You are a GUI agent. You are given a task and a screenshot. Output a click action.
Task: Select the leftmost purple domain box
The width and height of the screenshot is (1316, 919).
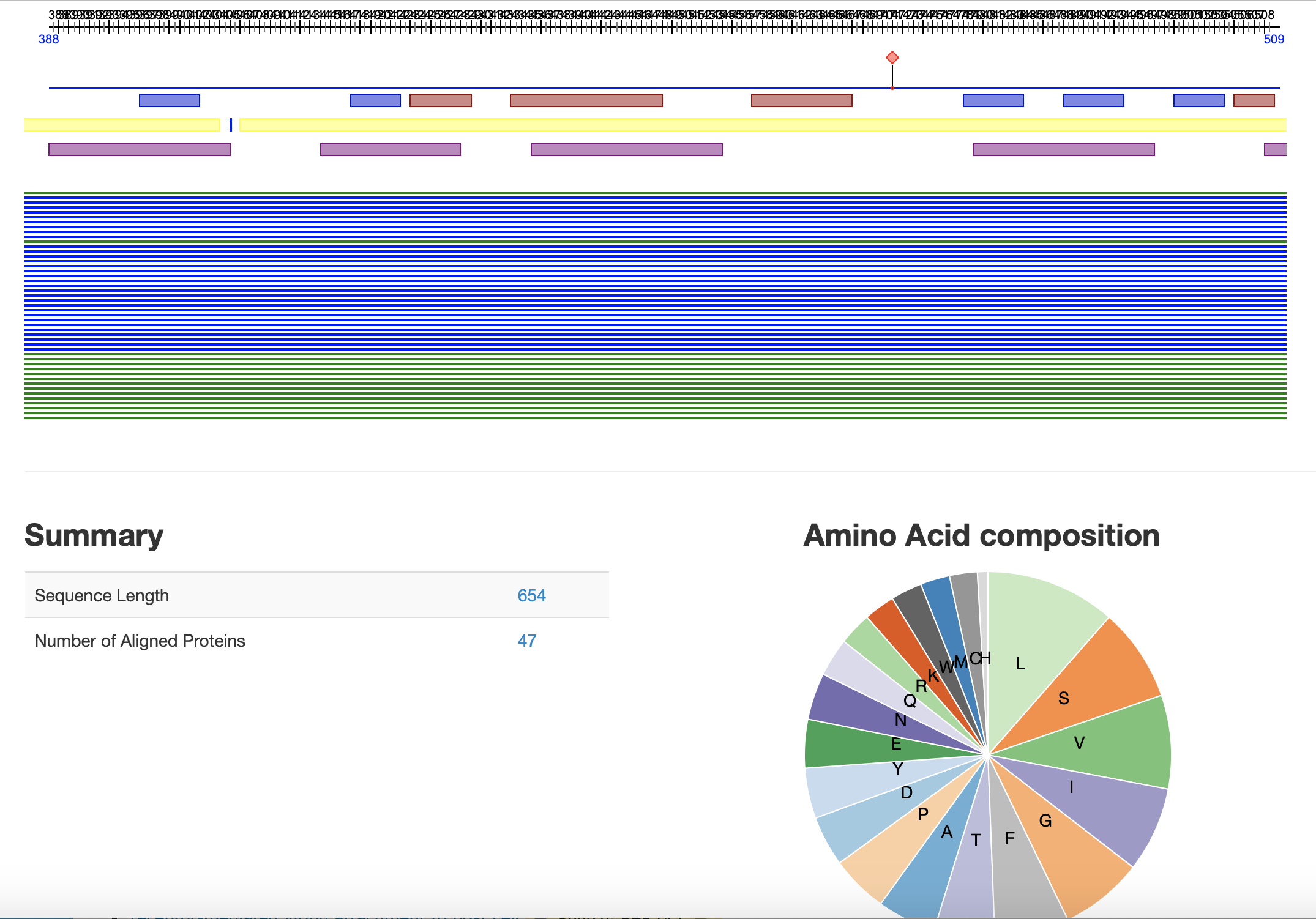tap(139, 149)
